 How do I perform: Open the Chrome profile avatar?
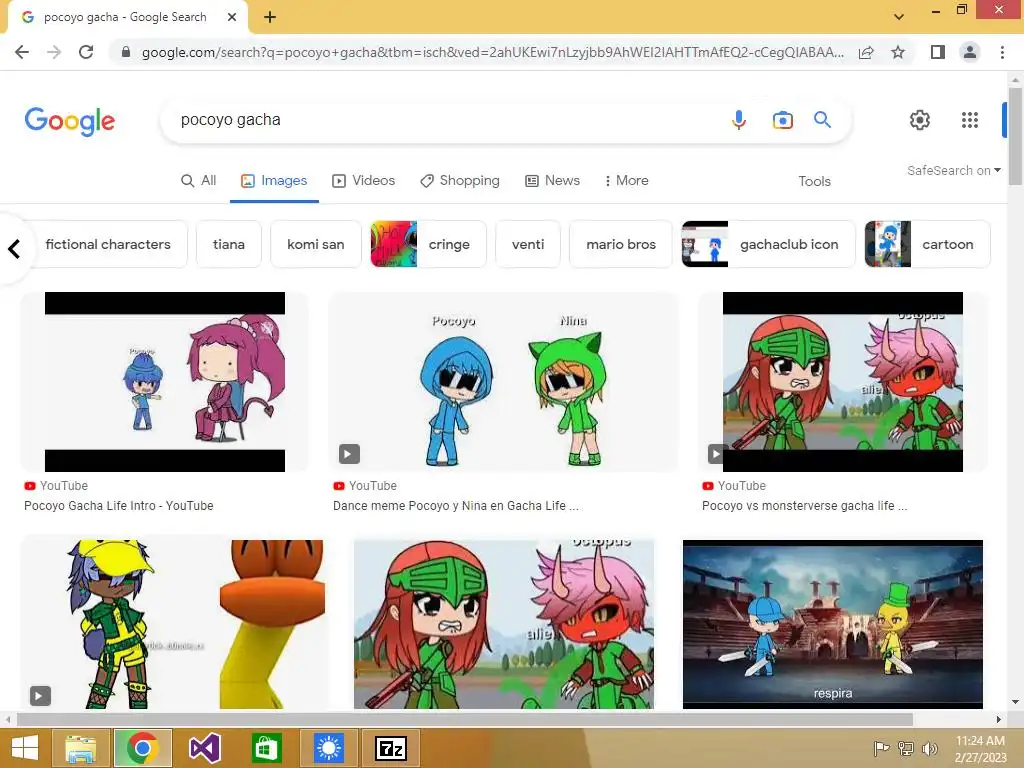pos(970,52)
